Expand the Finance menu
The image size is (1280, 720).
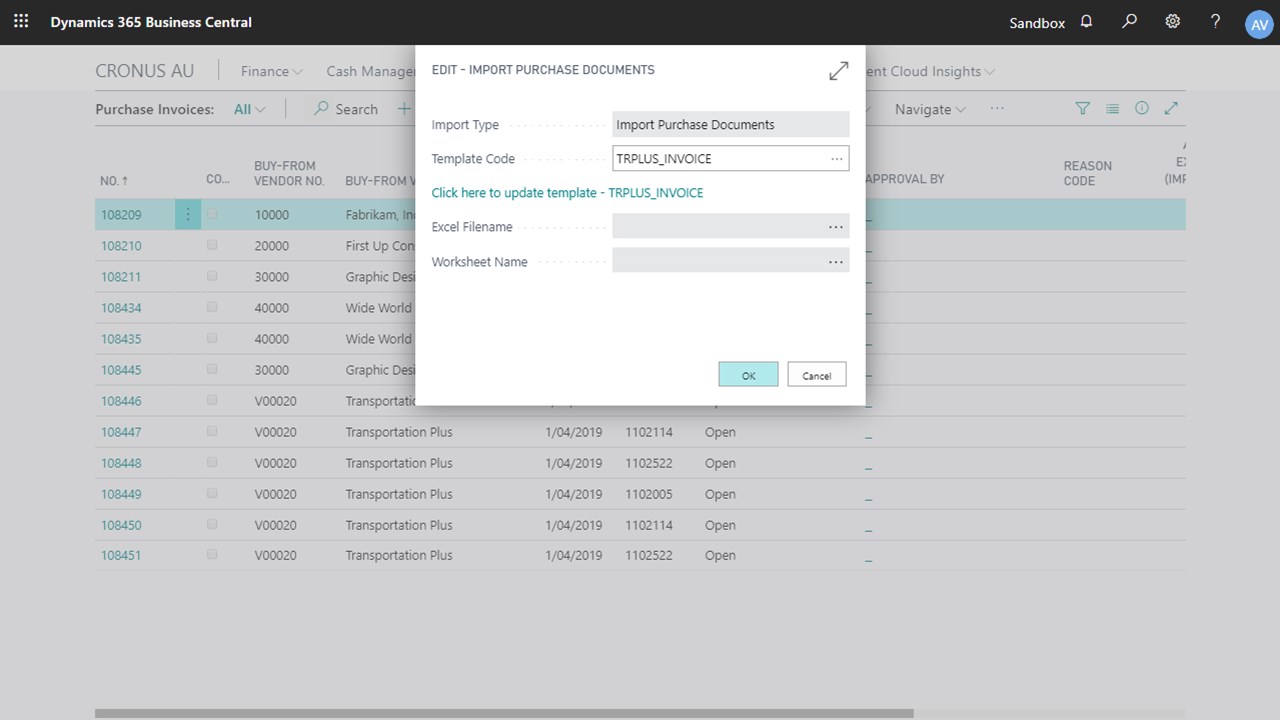tap(271, 71)
